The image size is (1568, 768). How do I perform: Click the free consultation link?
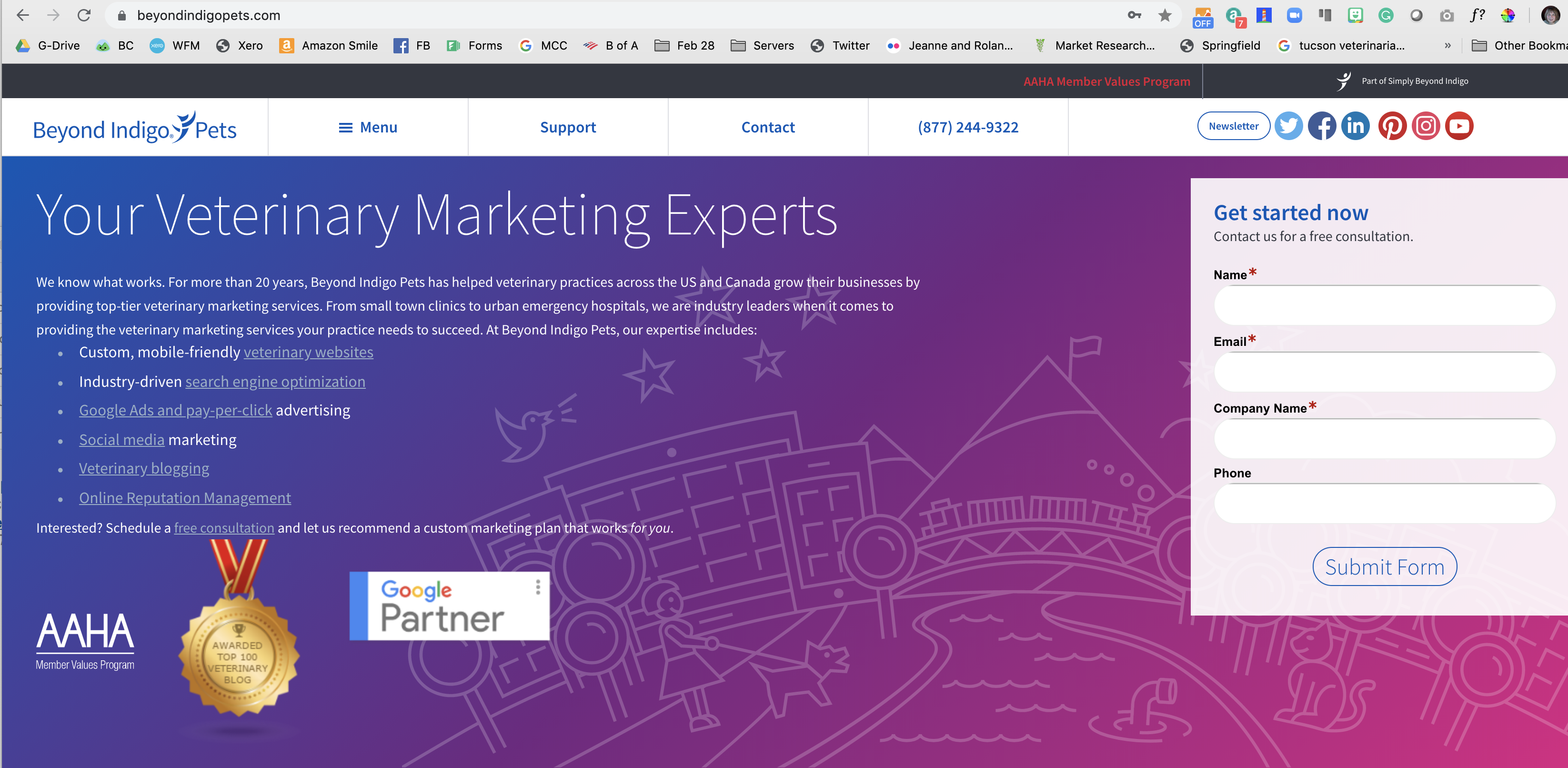pos(224,528)
